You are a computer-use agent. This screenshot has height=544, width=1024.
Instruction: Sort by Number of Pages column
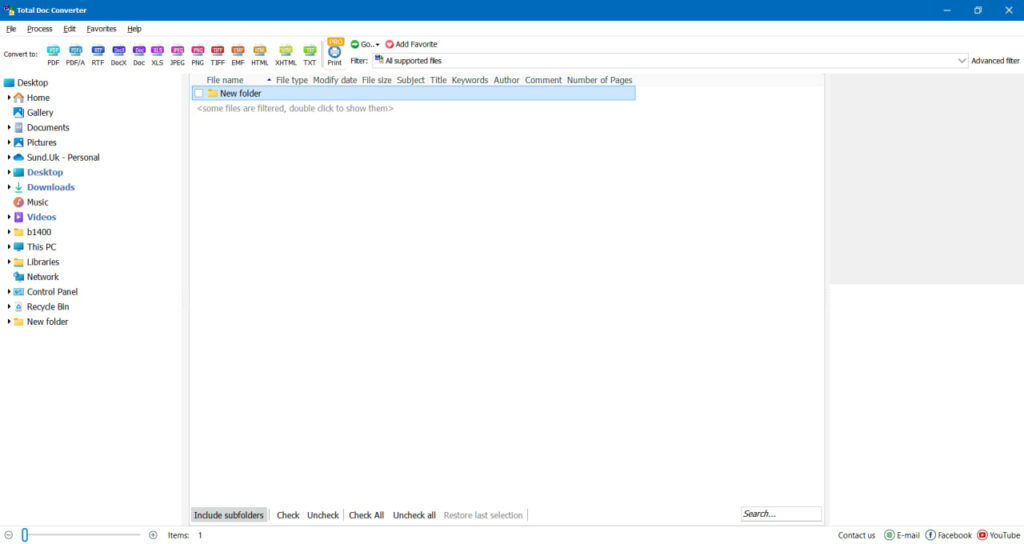click(600, 80)
